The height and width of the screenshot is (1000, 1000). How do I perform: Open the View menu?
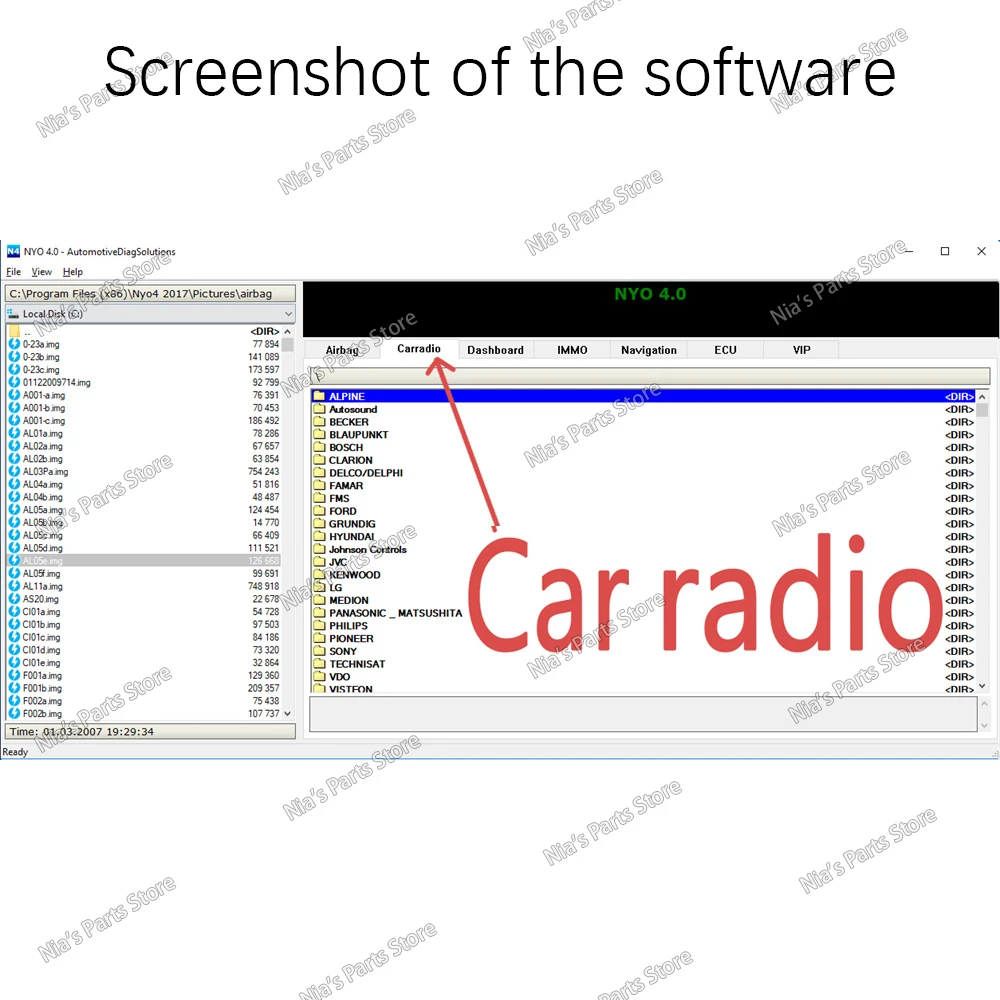pyautogui.click(x=41, y=272)
